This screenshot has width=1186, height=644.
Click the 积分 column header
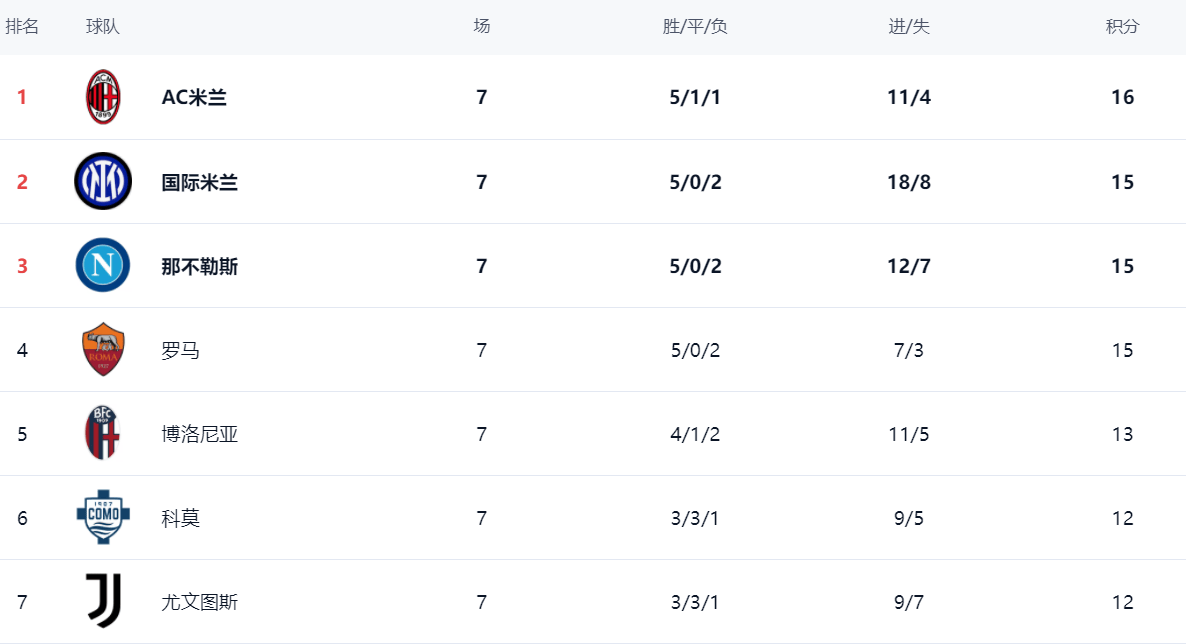point(1122,27)
